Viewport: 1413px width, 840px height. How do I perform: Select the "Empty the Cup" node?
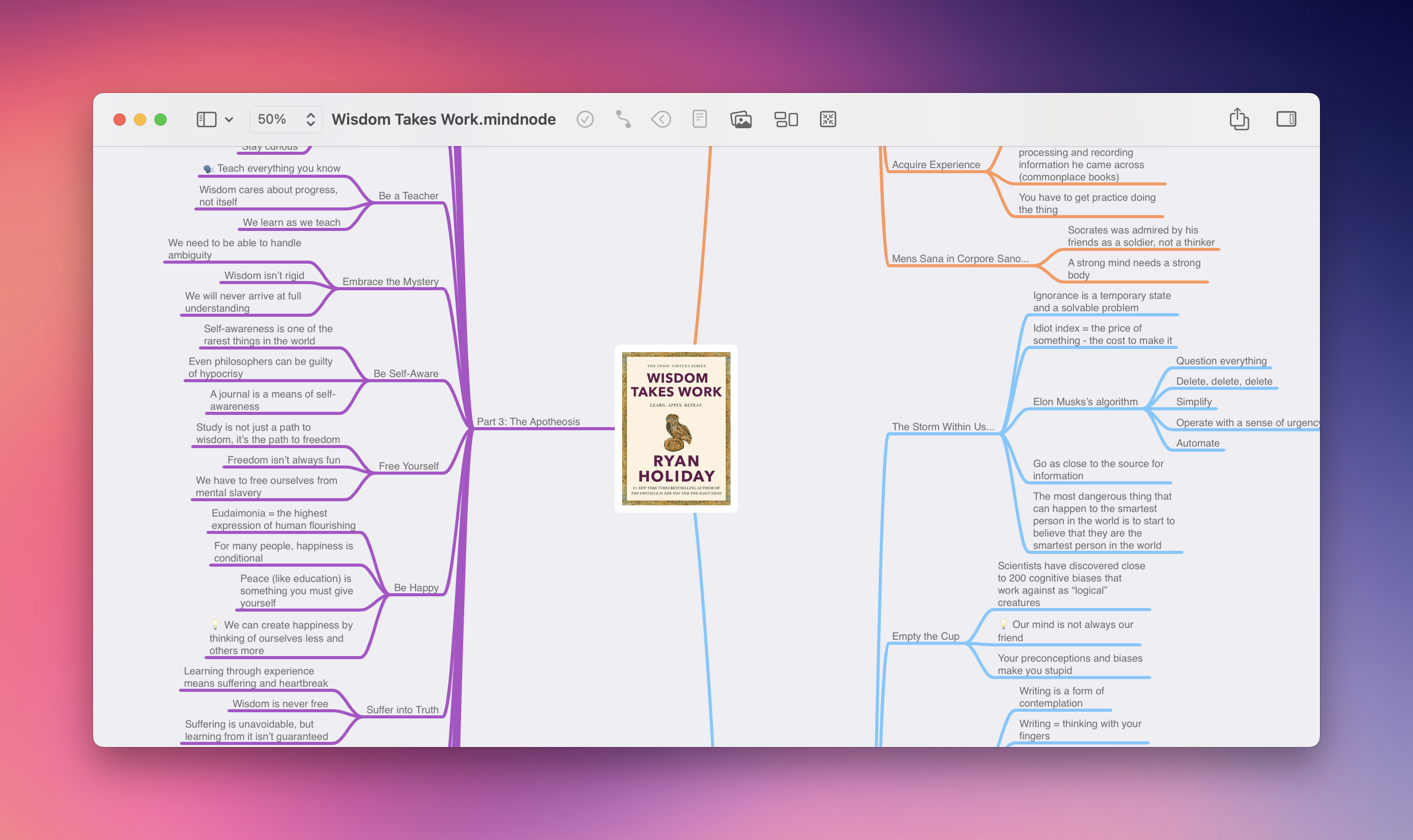pos(925,636)
